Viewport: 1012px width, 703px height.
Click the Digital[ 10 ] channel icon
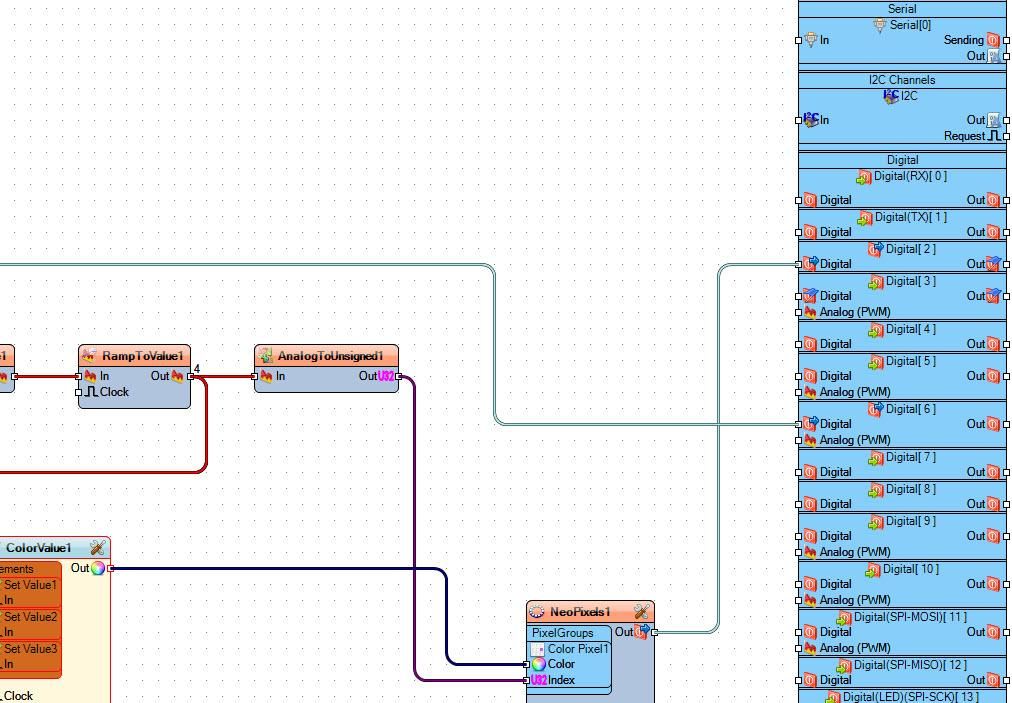(873, 569)
